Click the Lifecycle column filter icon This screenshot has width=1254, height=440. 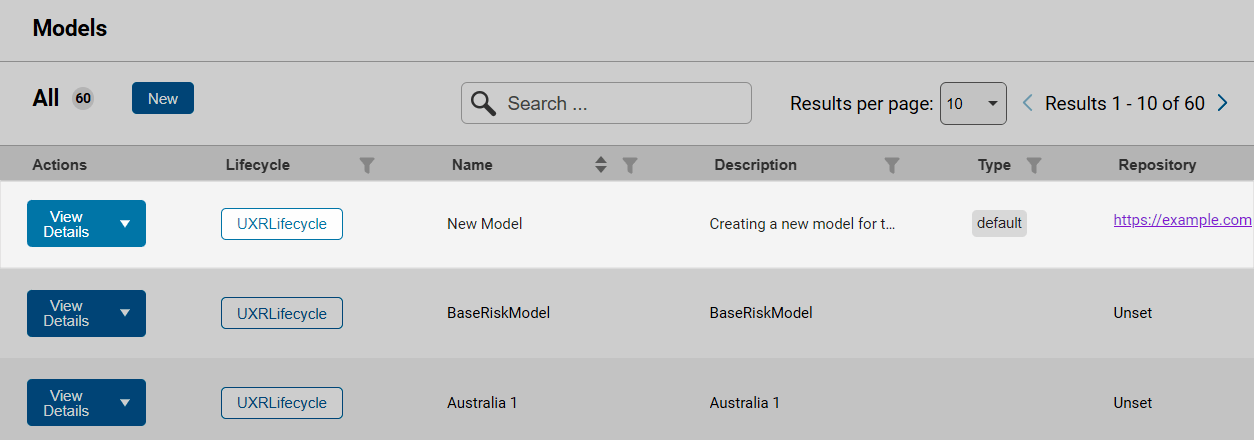(x=367, y=165)
